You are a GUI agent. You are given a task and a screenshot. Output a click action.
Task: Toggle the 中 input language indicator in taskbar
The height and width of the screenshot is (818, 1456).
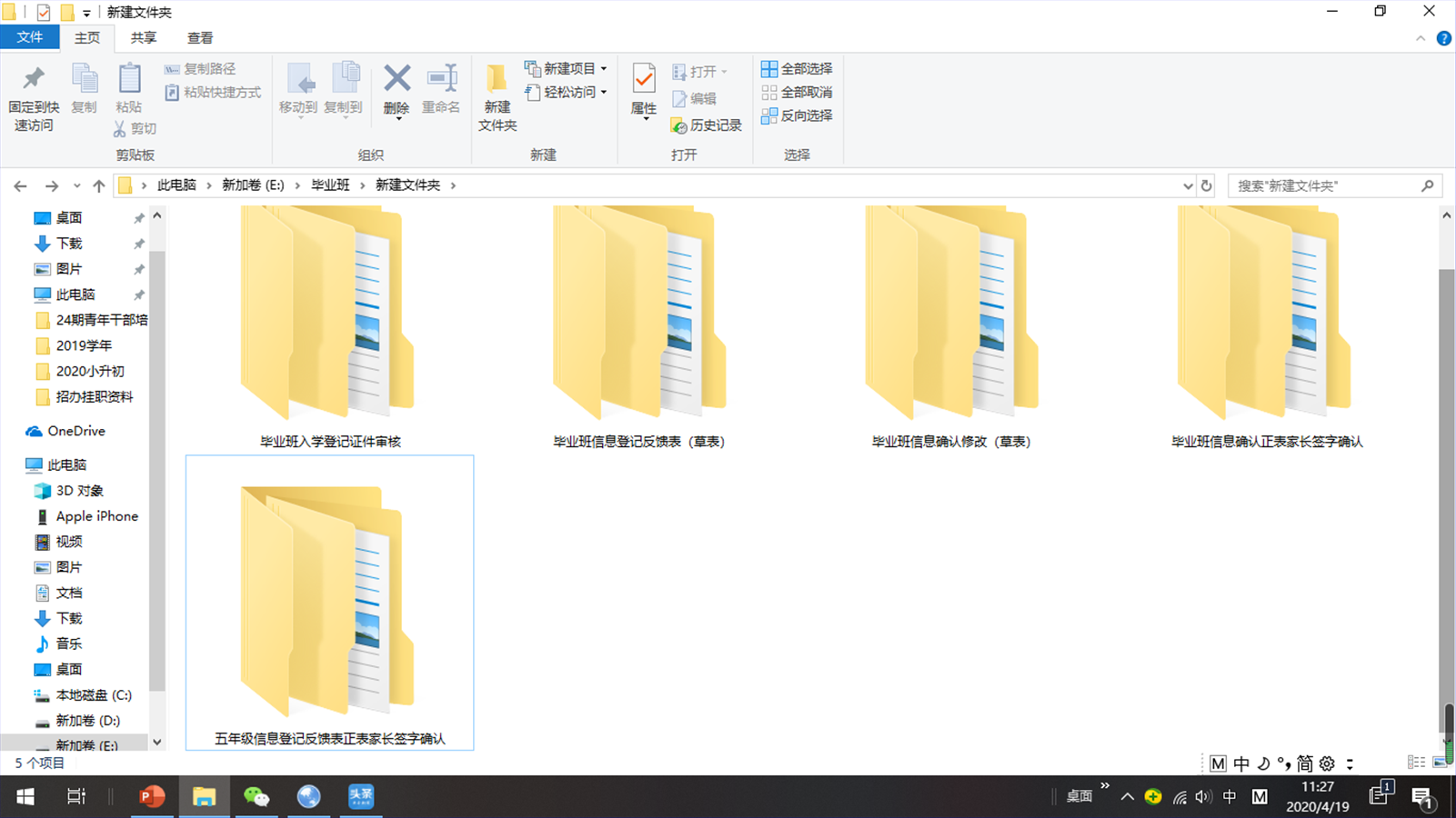tap(1230, 797)
